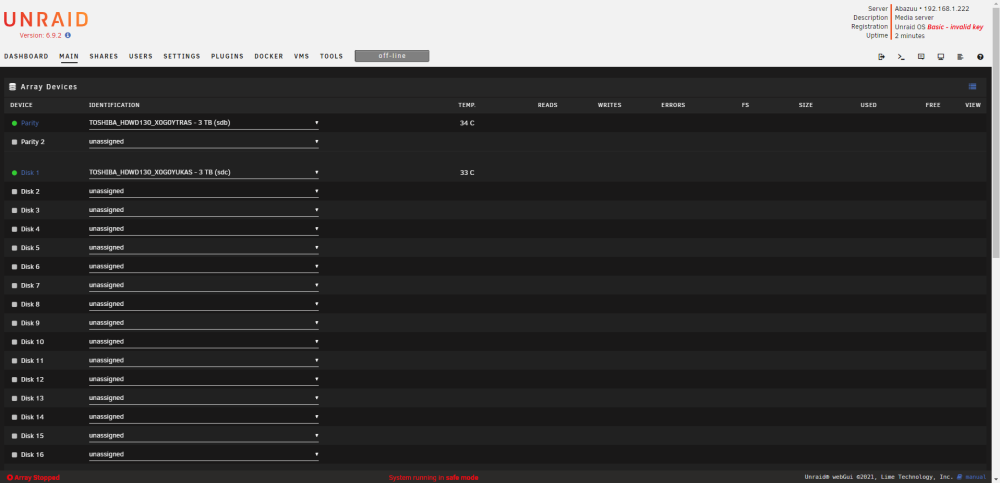Click the red Array Stopped status icon
1000x483 pixels.
(10, 477)
